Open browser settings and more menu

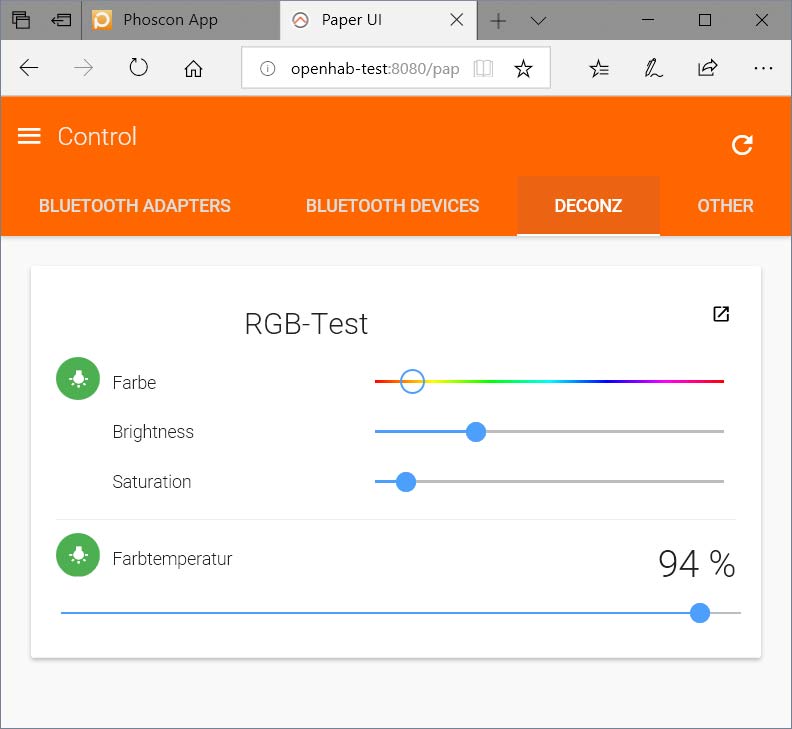[763, 68]
